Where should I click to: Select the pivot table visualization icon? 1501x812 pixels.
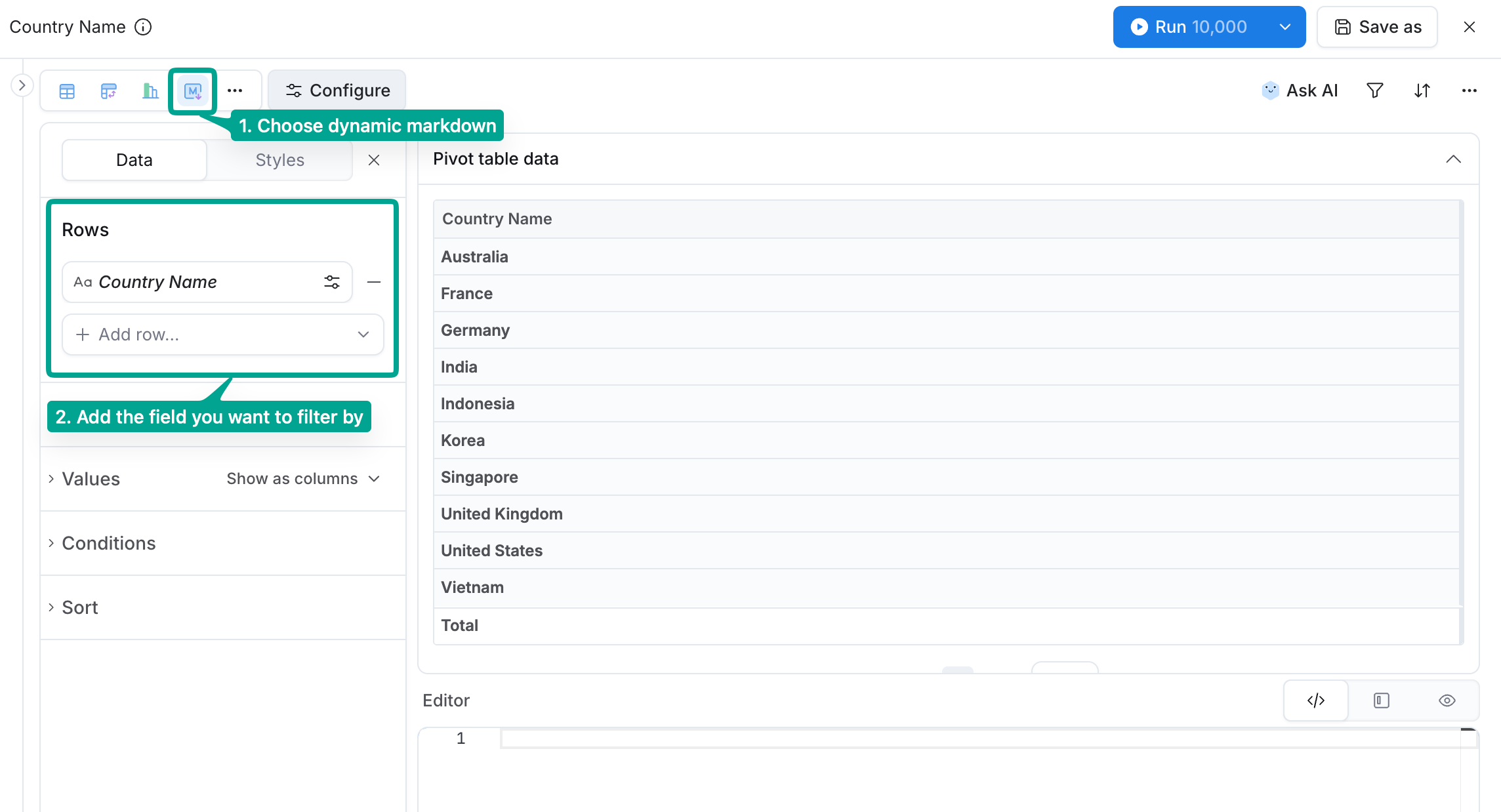pyautogui.click(x=109, y=91)
